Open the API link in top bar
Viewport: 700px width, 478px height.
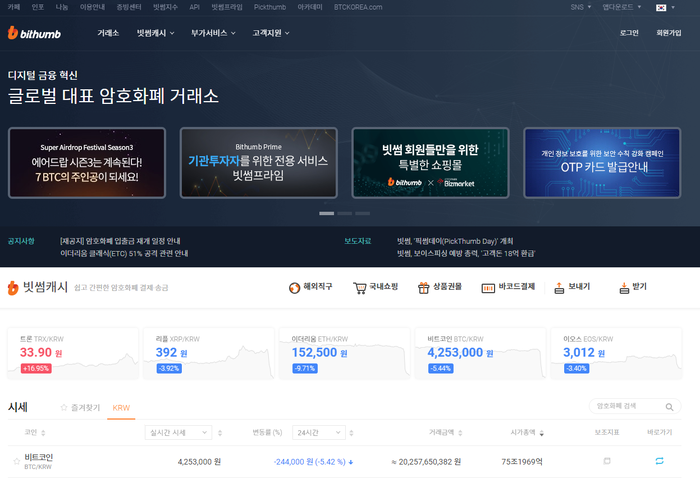click(x=194, y=7)
